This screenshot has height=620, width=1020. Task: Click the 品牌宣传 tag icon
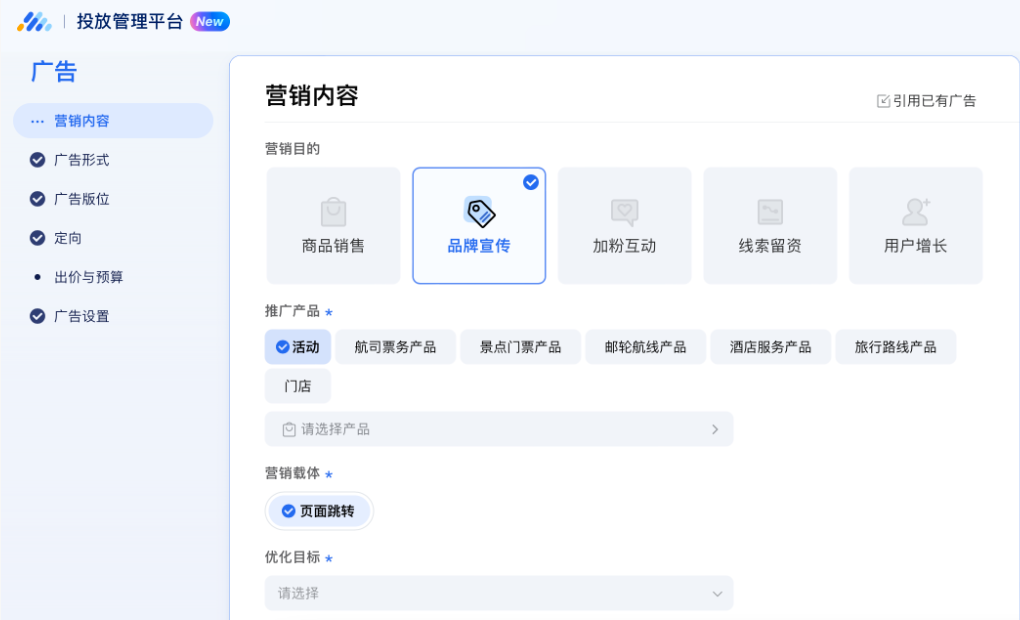tap(478, 210)
